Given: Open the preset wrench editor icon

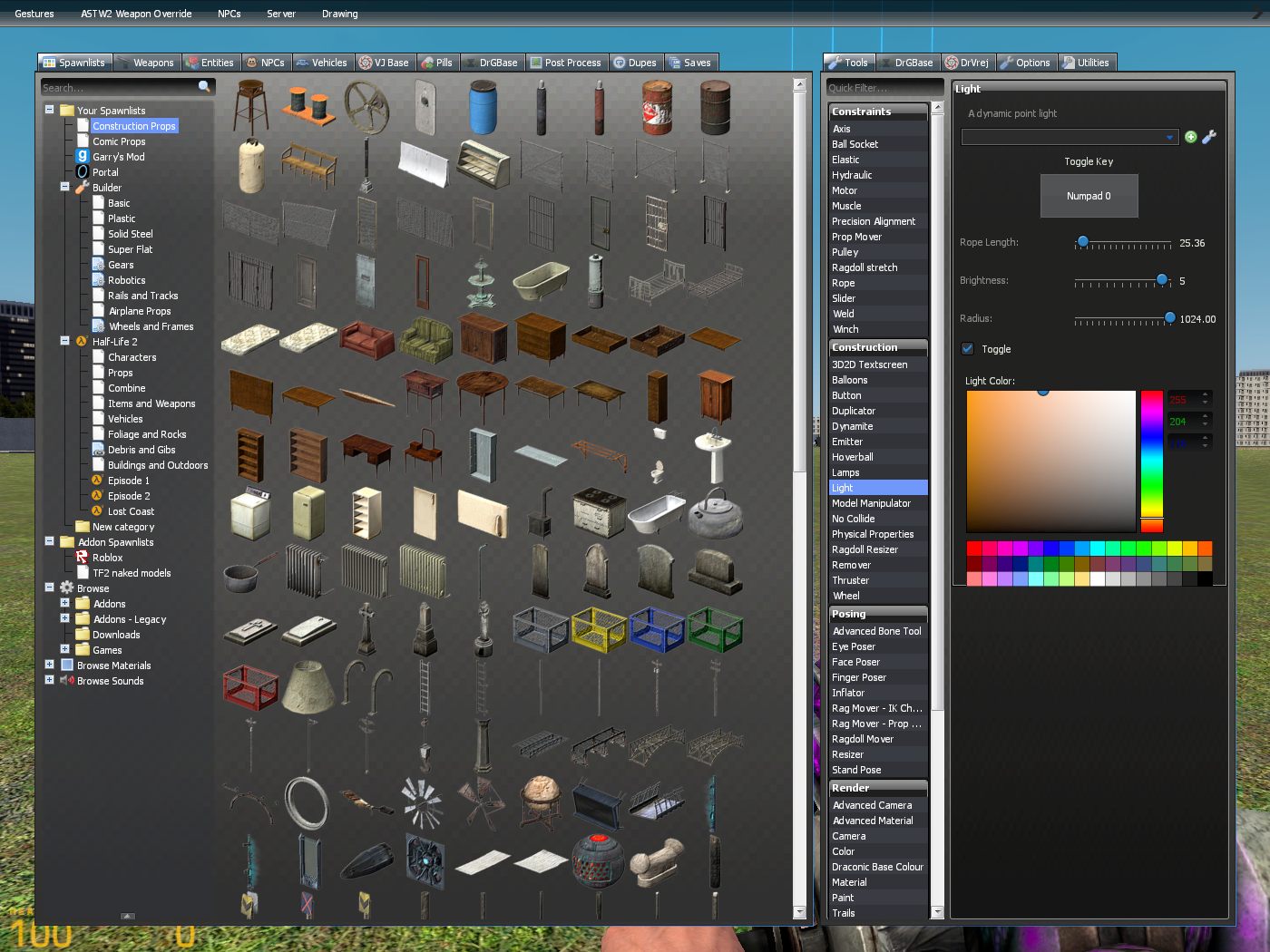Looking at the screenshot, I should 1208,137.
